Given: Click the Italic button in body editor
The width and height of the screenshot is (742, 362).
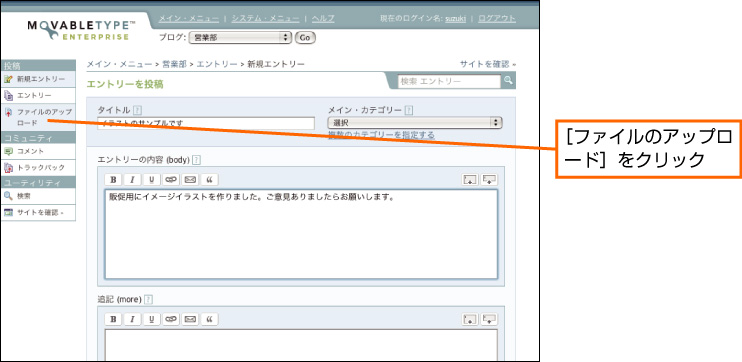Looking at the screenshot, I should coord(132,180).
